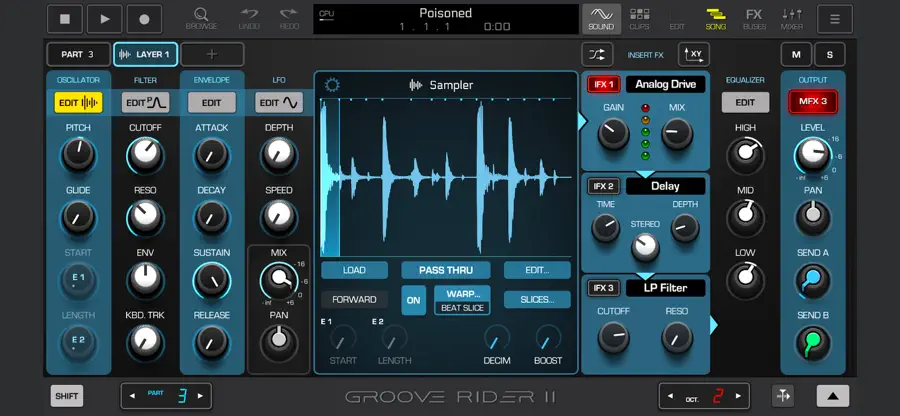Open the Browse magnifier icon
Screen dimensions: 900x416
click(201, 19)
